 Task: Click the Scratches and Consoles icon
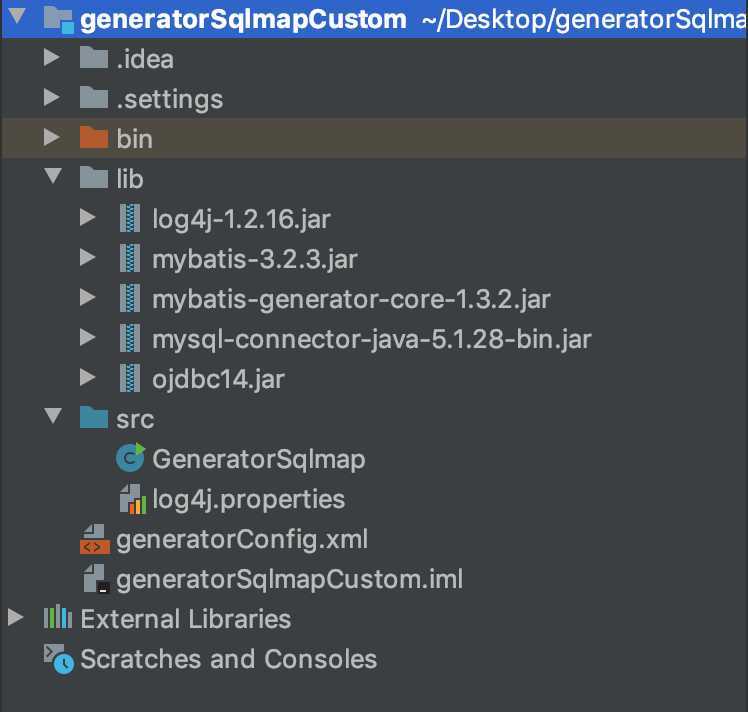click(59, 659)
